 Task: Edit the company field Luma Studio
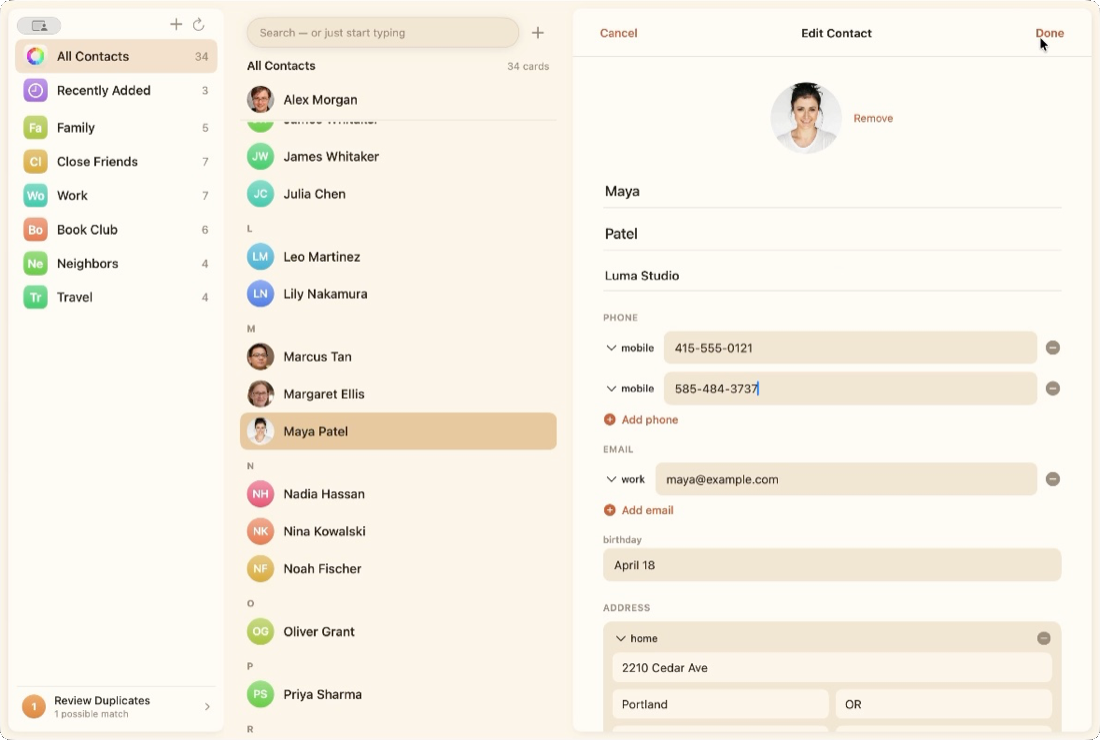pyautogui.click(x=832, y=276)
